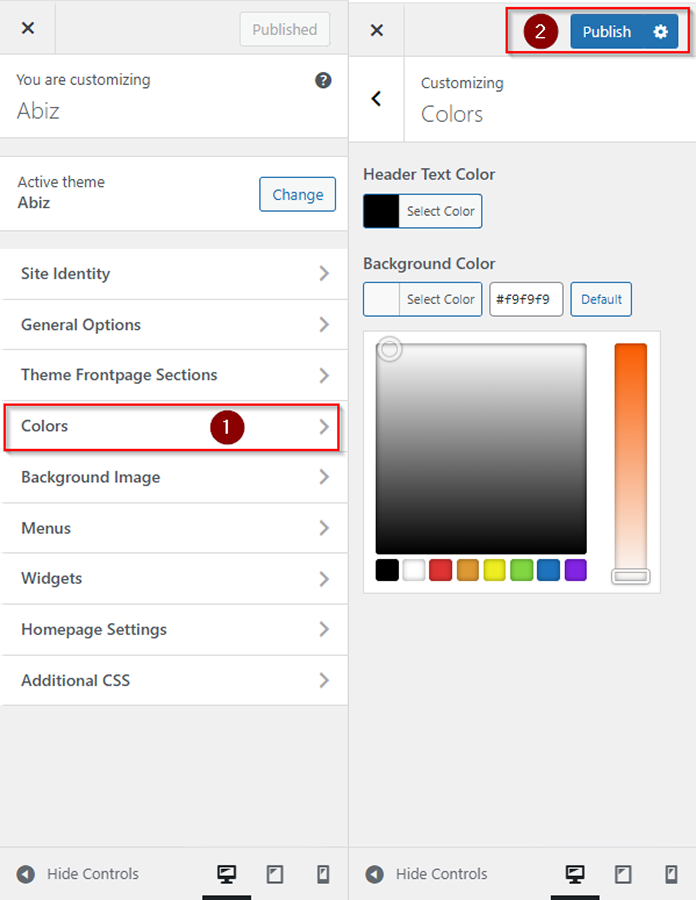Select mobile preview in right panel

pos(671,874)
